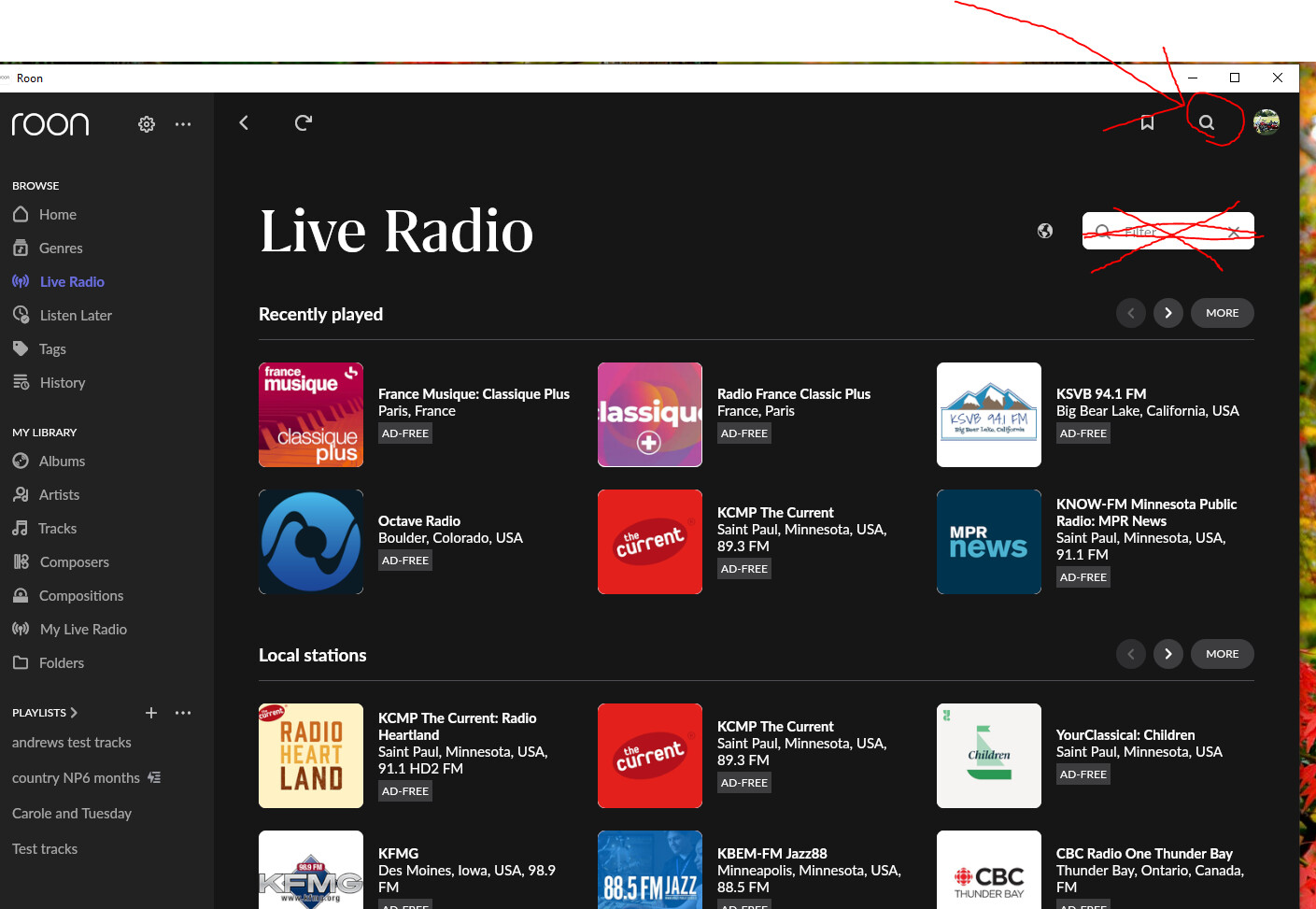Open Compositions in My Library
The height and width of the screenshot is (909, 1316).
point(81,596)
